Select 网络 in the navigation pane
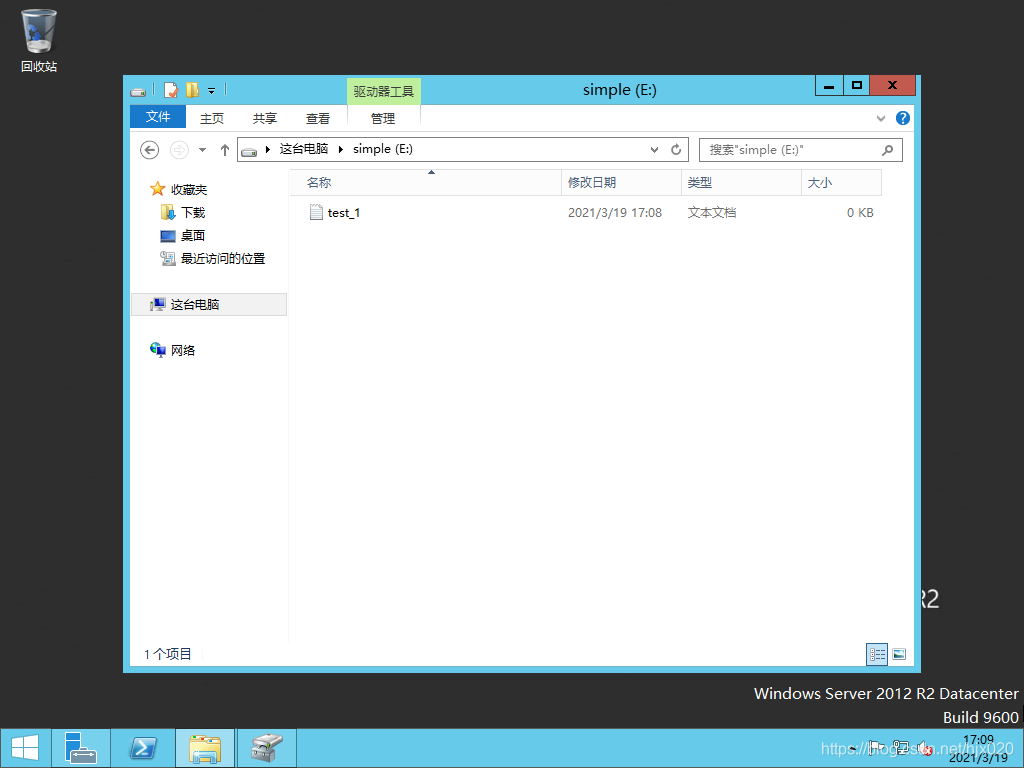Image resolution: width=1024 pixels, height=768 pixels. click(x=183, y=351)
